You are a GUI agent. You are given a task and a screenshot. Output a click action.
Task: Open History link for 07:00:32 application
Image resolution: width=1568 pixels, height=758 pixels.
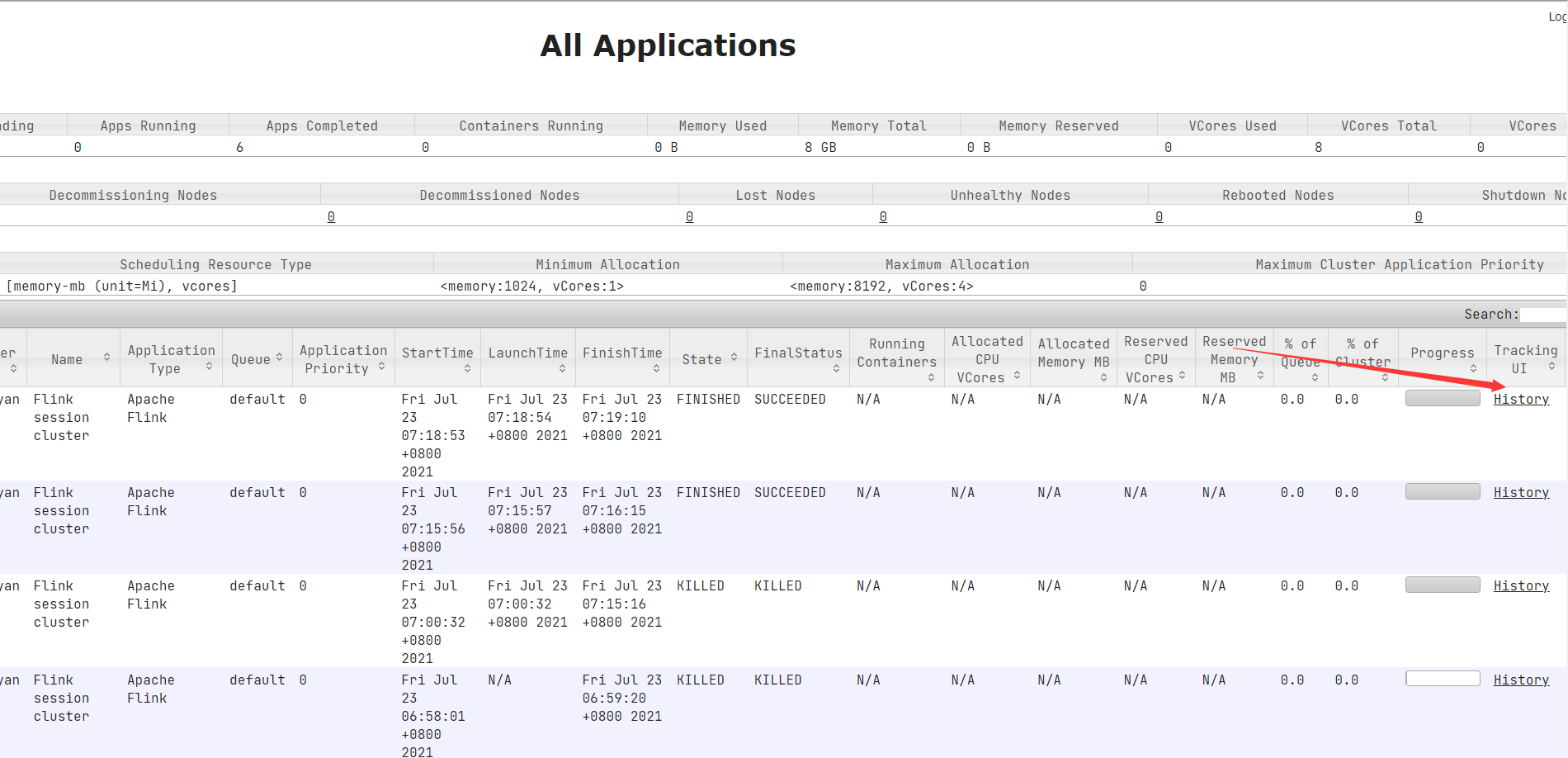point(1521,585)
